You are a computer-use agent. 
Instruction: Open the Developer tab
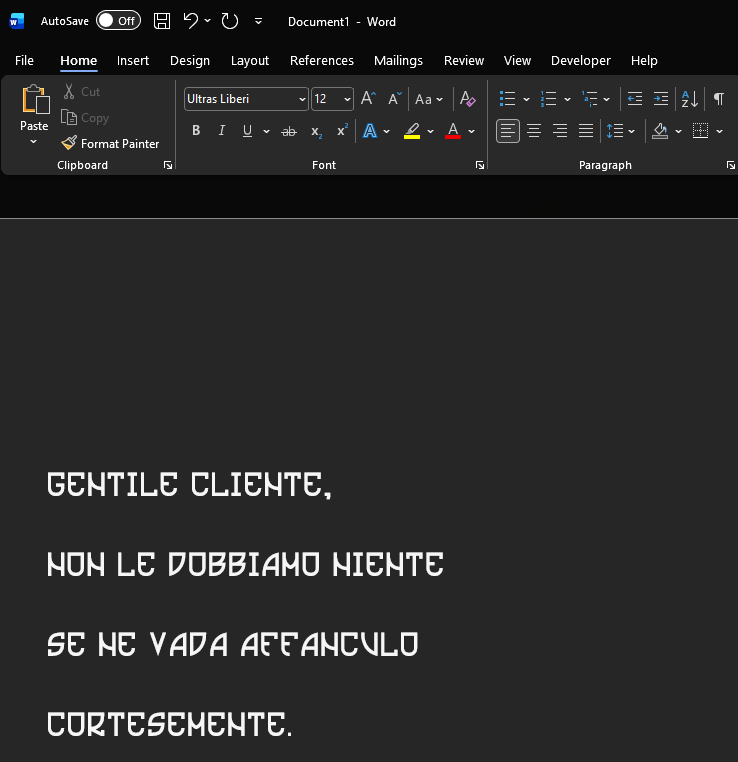coord(581,60)
